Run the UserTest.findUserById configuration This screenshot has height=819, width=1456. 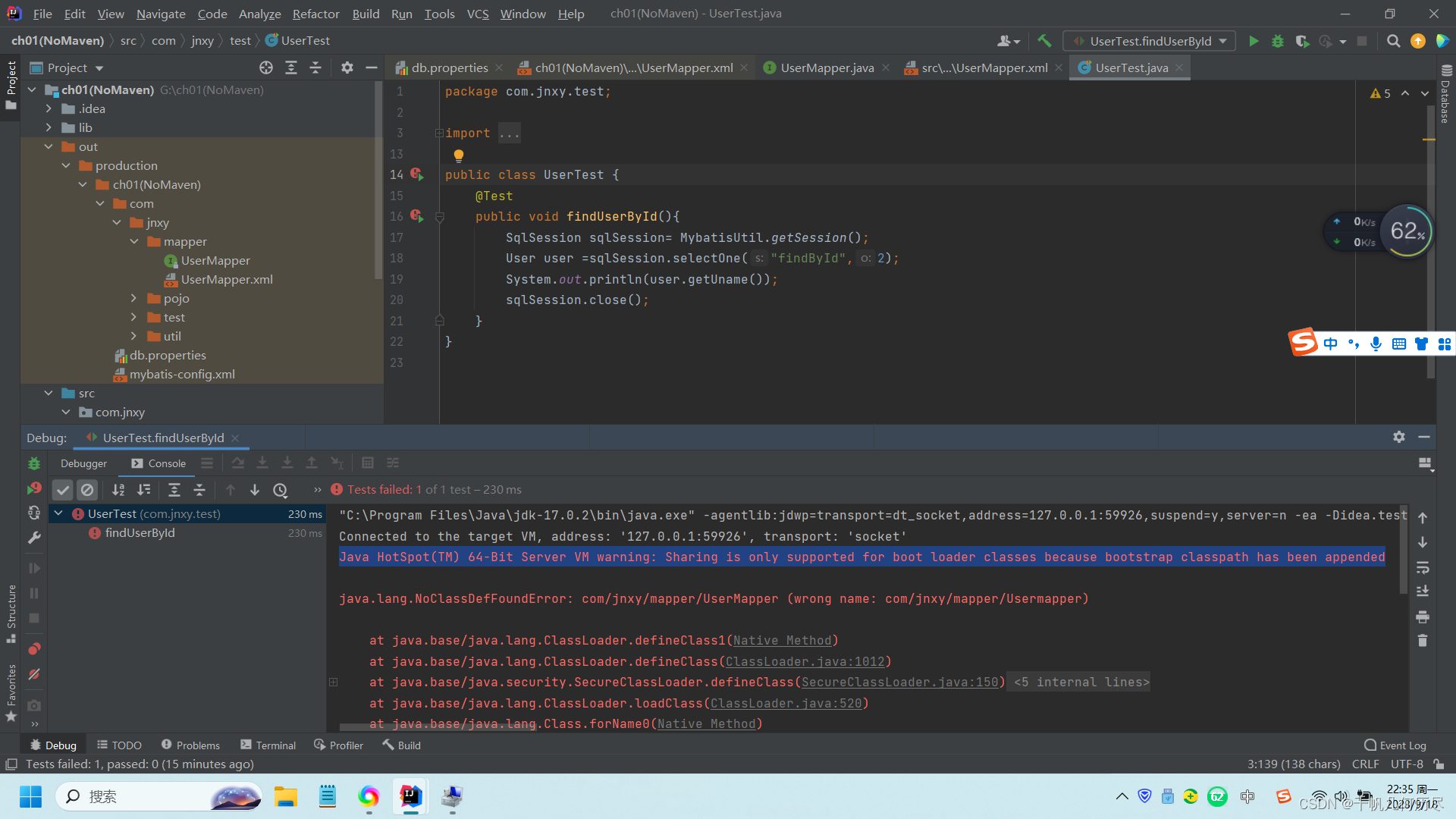1254,41
